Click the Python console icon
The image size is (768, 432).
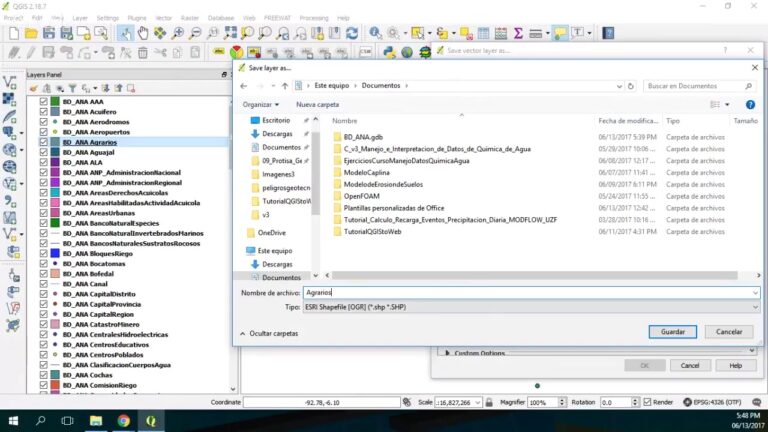click(389, 52)
